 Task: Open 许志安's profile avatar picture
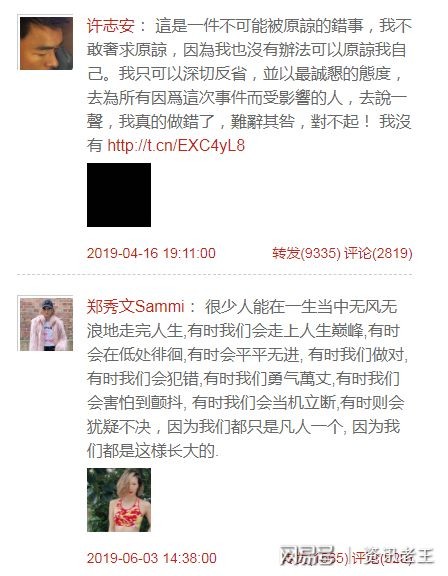[x=46, y=43]
